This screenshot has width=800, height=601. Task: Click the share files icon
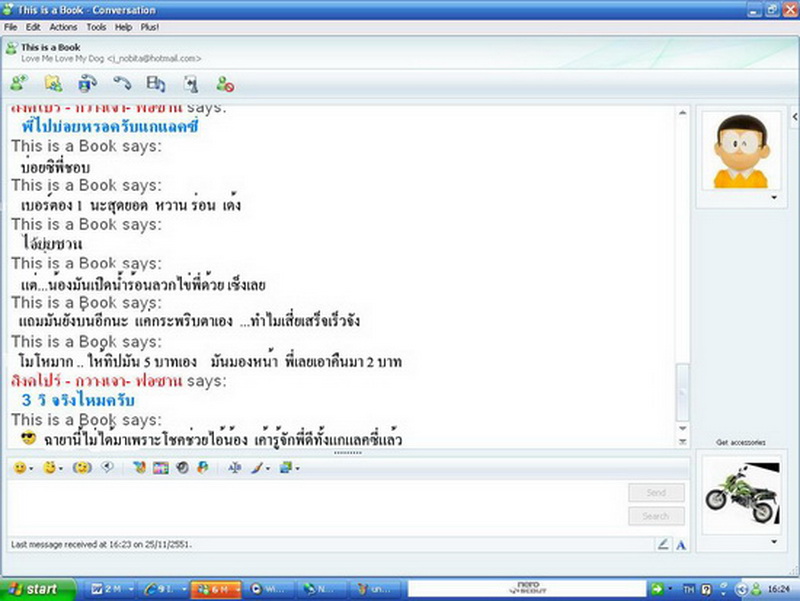(53, 84)
